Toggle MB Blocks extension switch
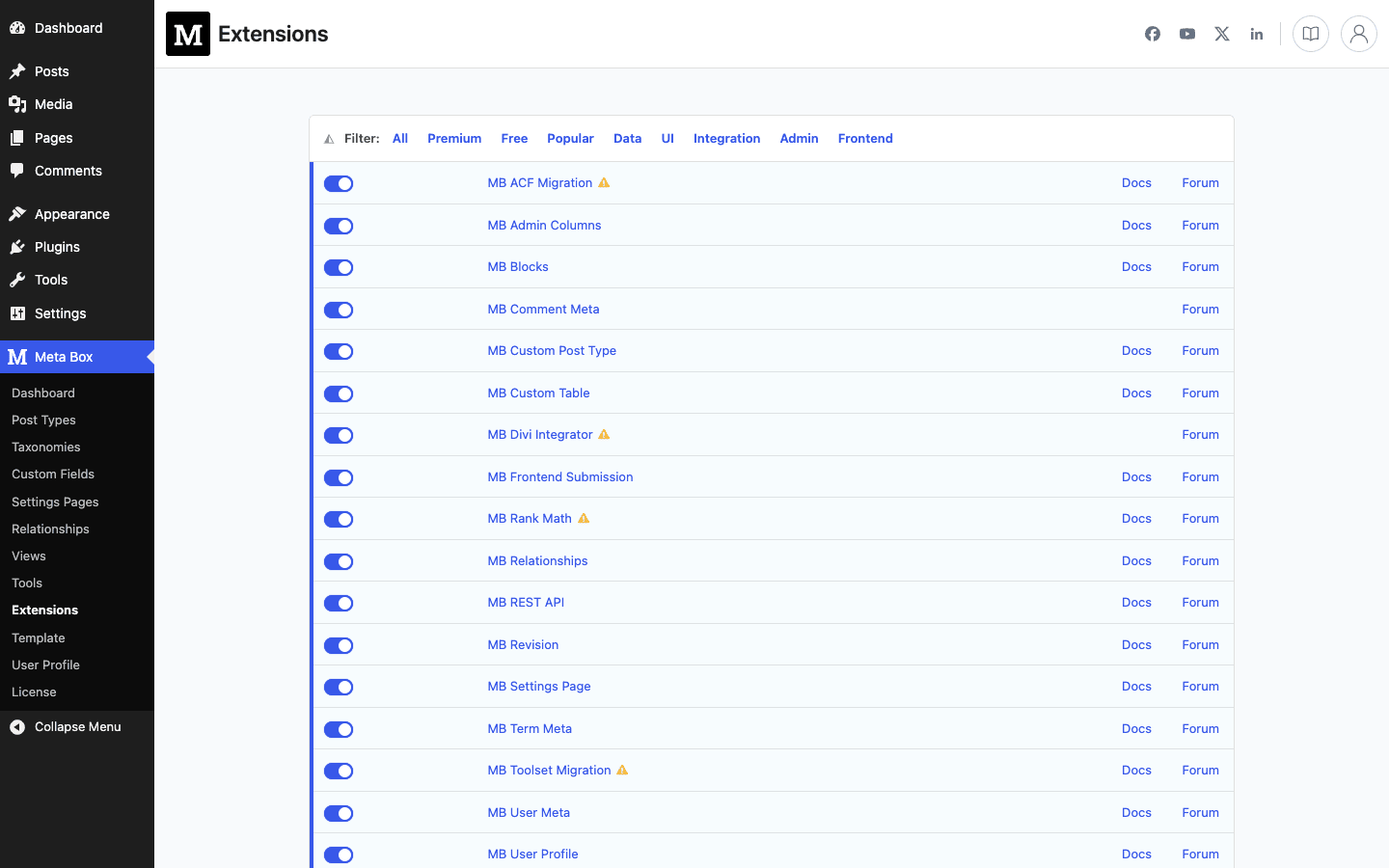This screenshot has width=1389, height=868. point(339,267)
